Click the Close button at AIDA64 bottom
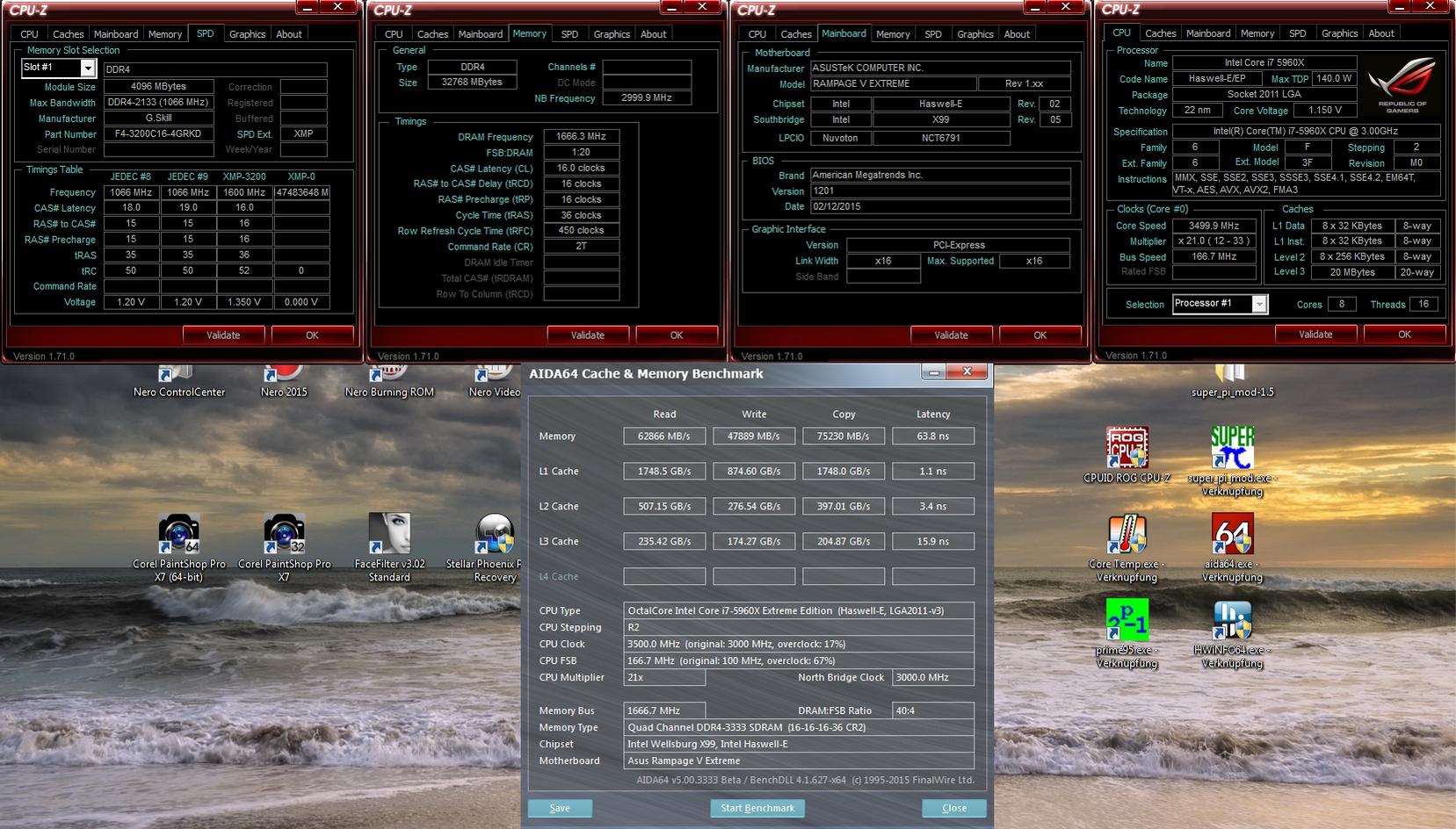Screen dimensions: 1456x829 click(954, 808)
